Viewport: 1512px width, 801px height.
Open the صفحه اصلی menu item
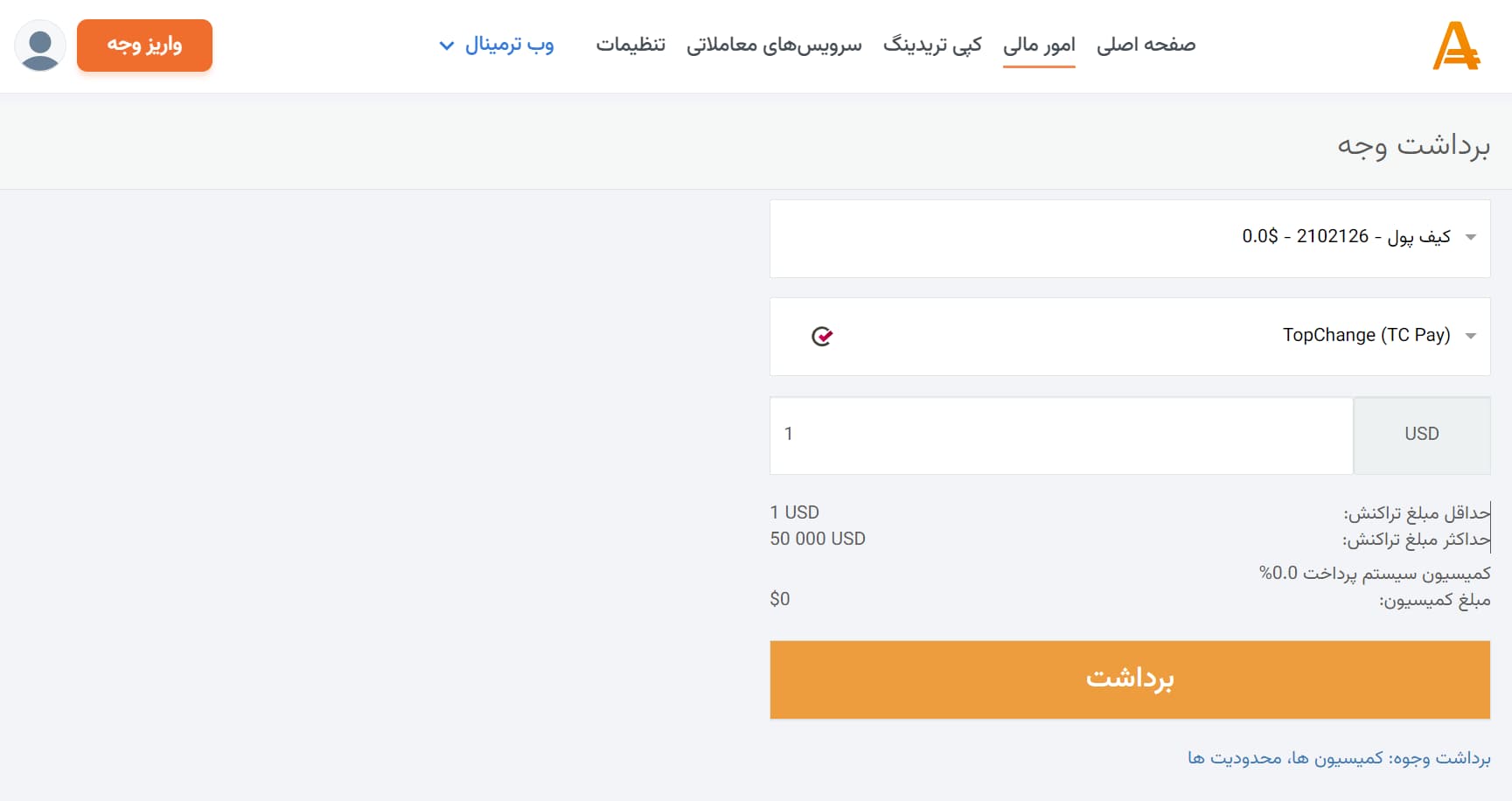pos(1146,45)
